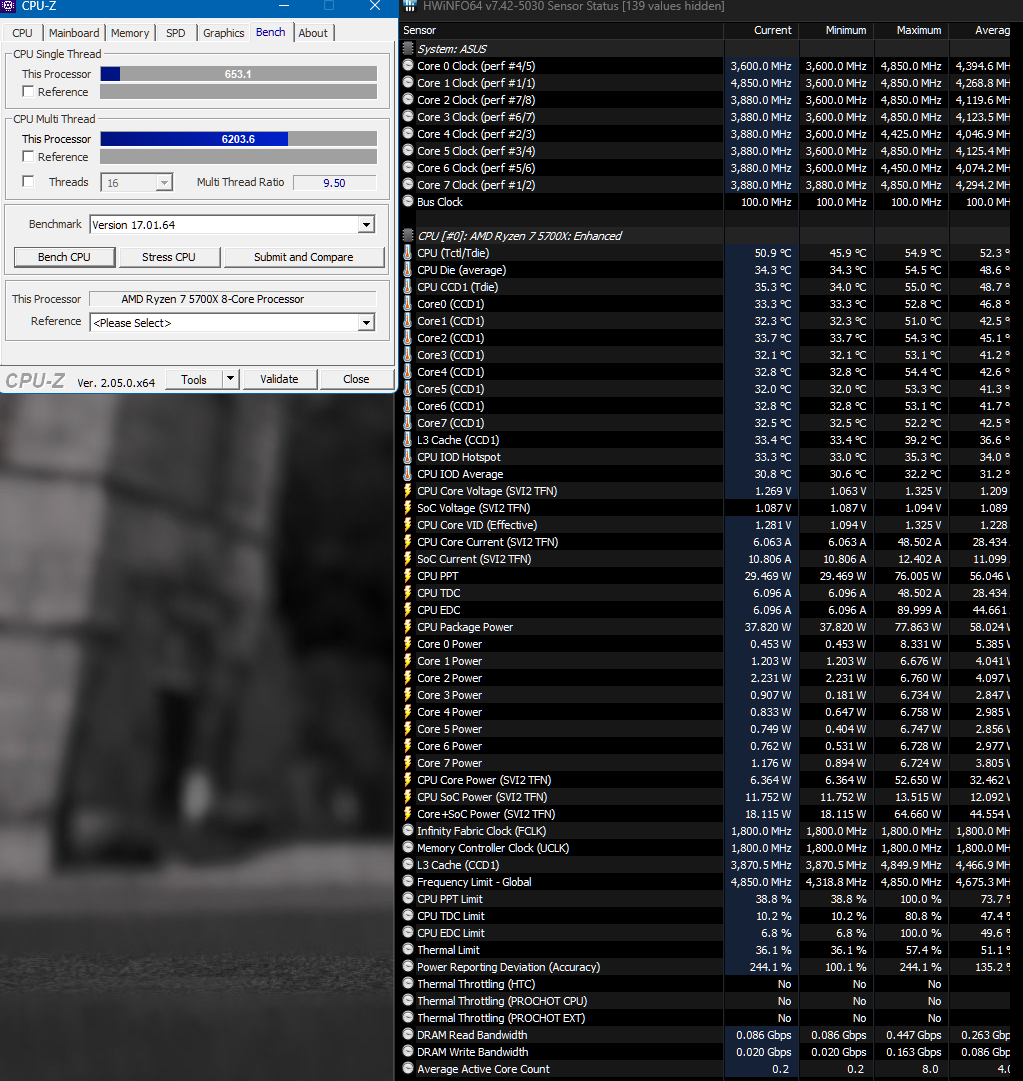Click the Multi Thread Ratio field 9.50
1023x1081 pixels.
coord(335,183)
